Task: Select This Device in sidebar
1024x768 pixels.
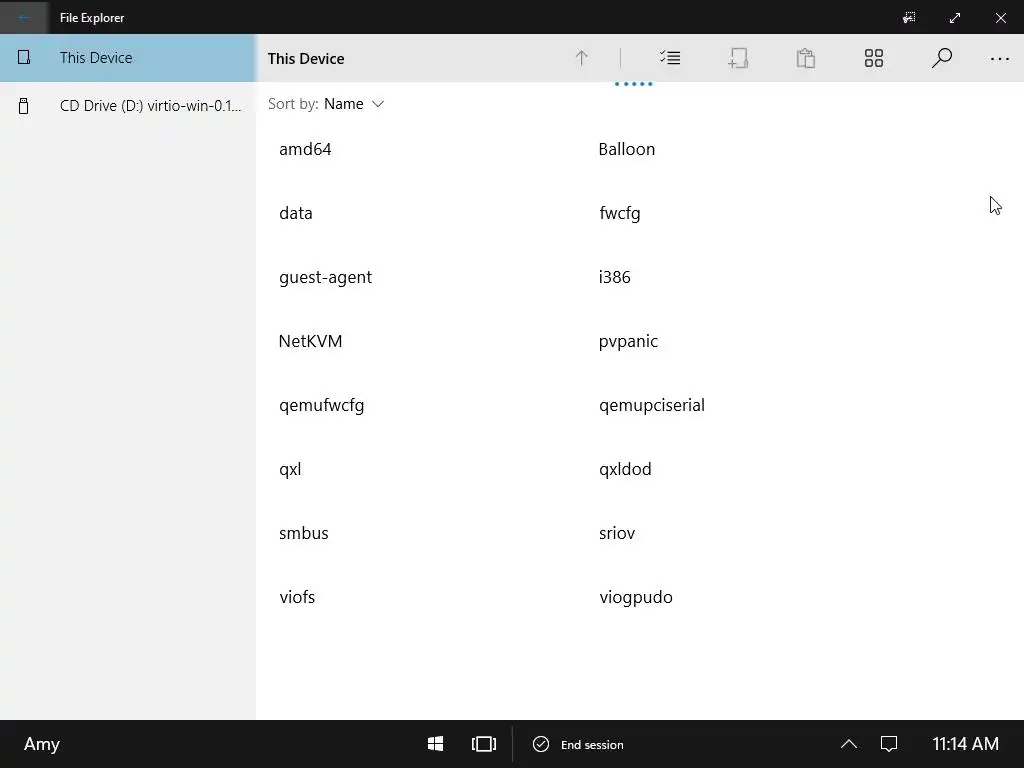Action: point(127,57)
